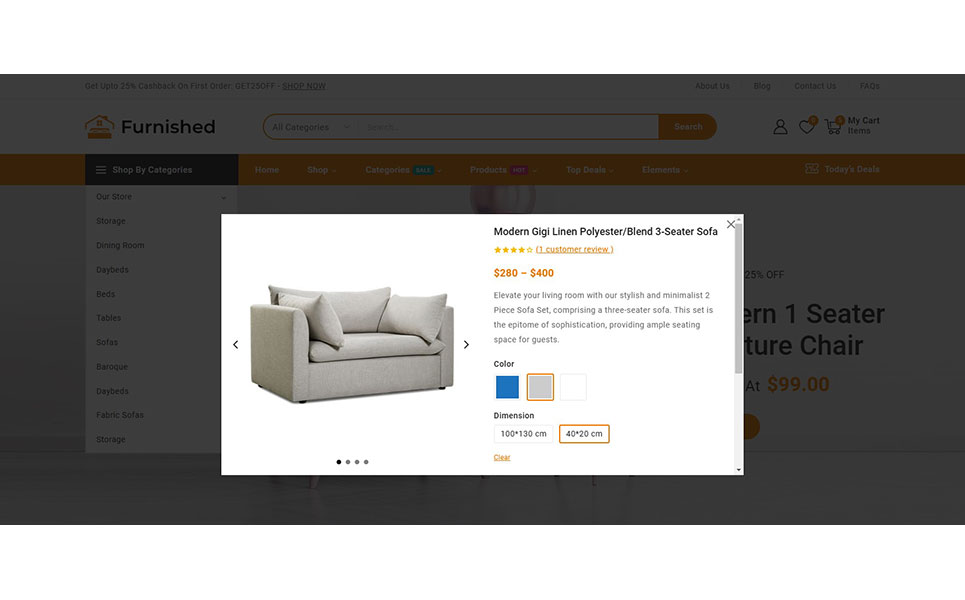965x600 pixels.
Task: Select the 40*20 cm dimension option
Action: [x=584, y=434]
